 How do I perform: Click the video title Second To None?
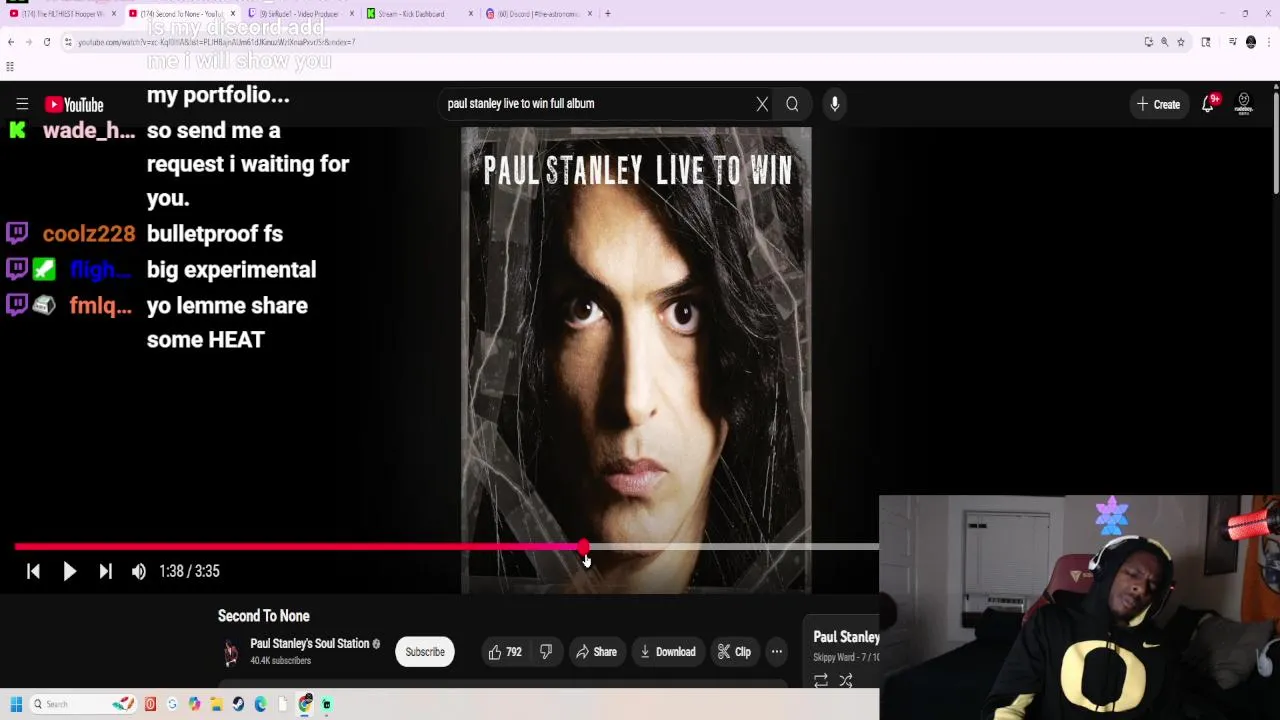tap(264, 616)
